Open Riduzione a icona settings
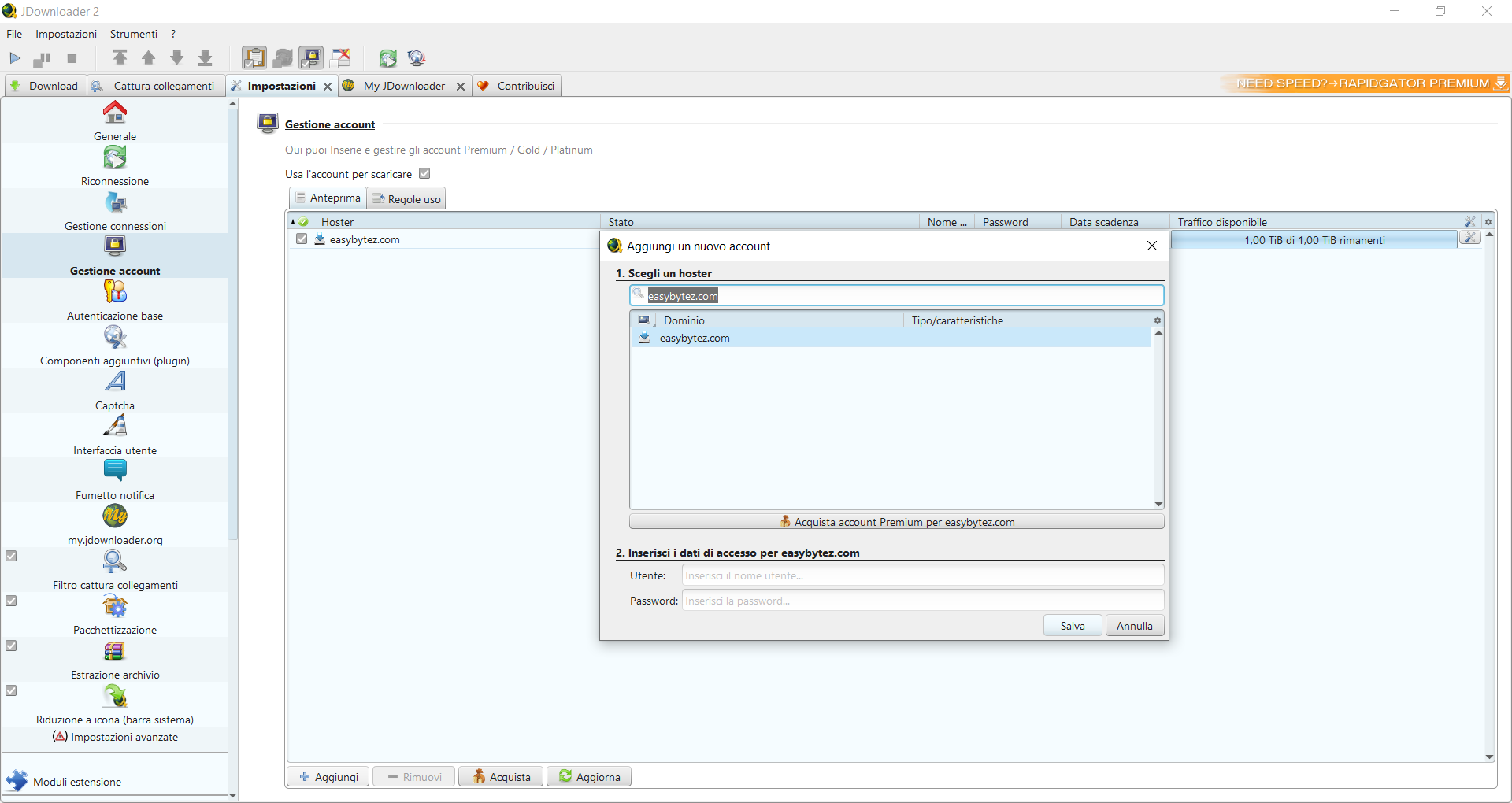Image resolution: width=1512 pixels, height=803 pixels. (115, 705)
